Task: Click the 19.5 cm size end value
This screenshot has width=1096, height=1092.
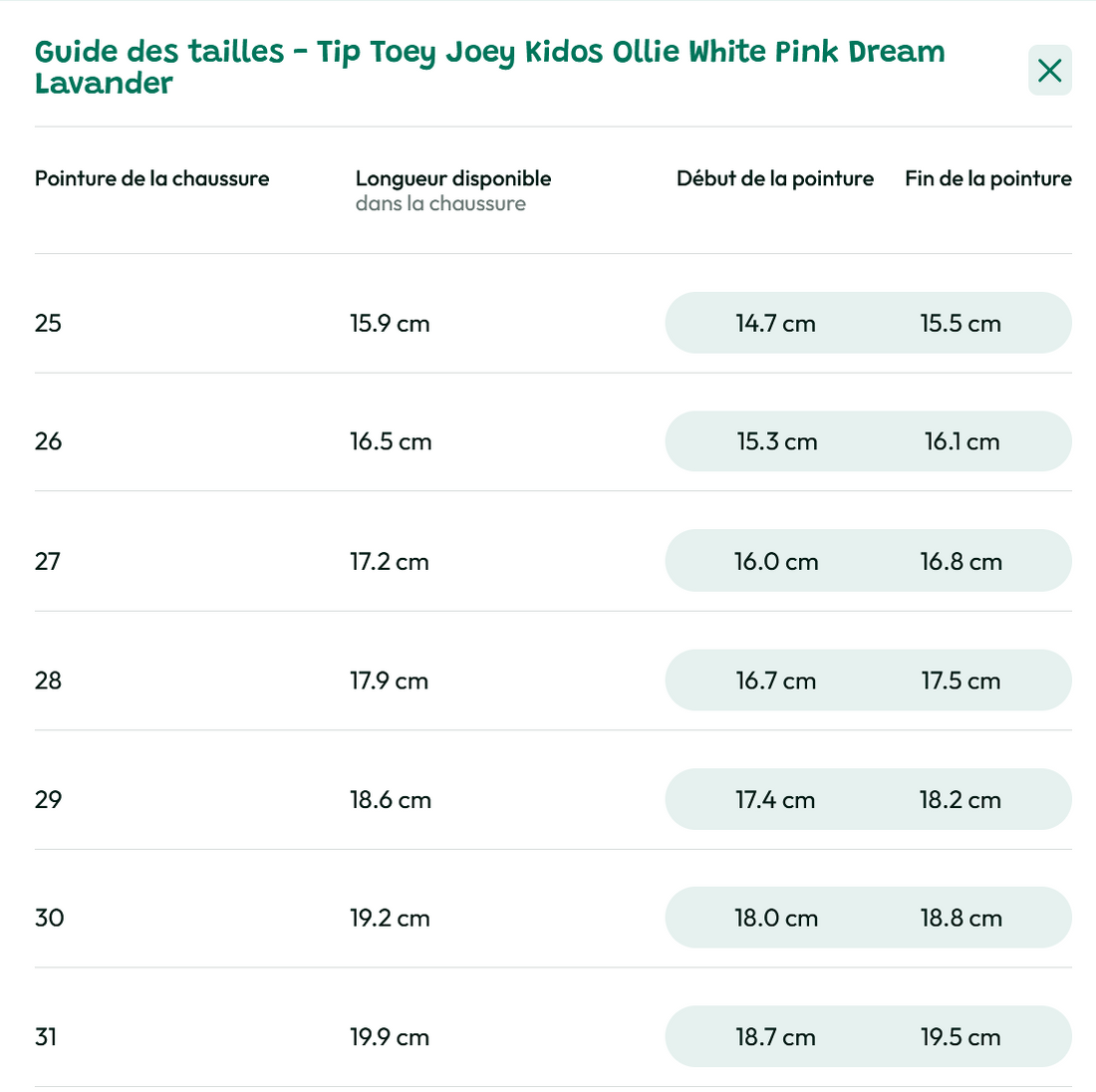Action: click(x=960, y=1037)
